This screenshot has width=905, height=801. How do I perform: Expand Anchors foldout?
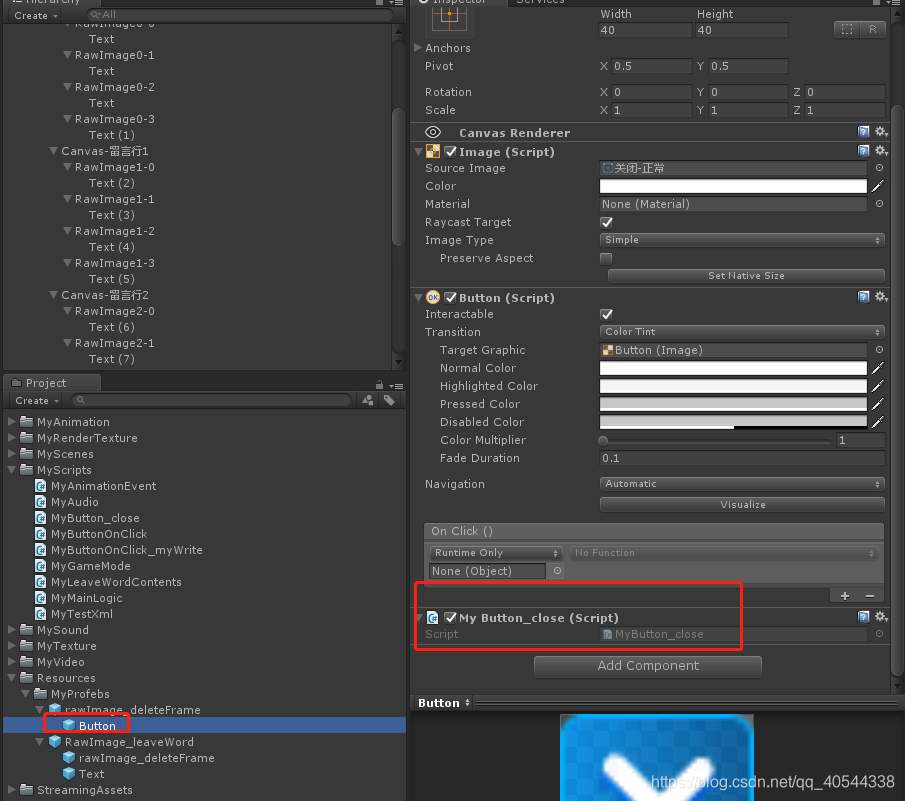coord(418,48)
